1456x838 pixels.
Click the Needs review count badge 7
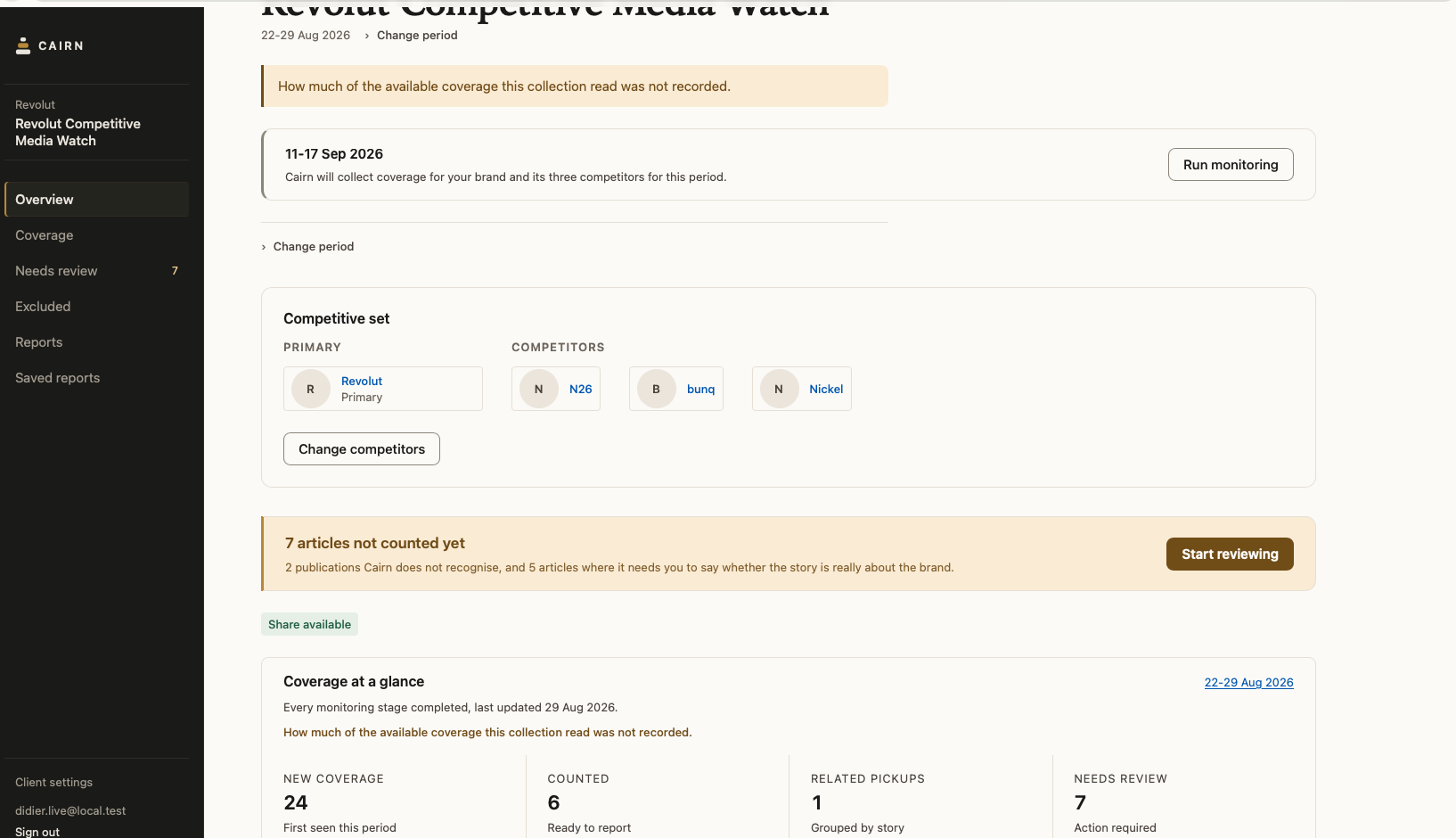click(x=175, y=271)
